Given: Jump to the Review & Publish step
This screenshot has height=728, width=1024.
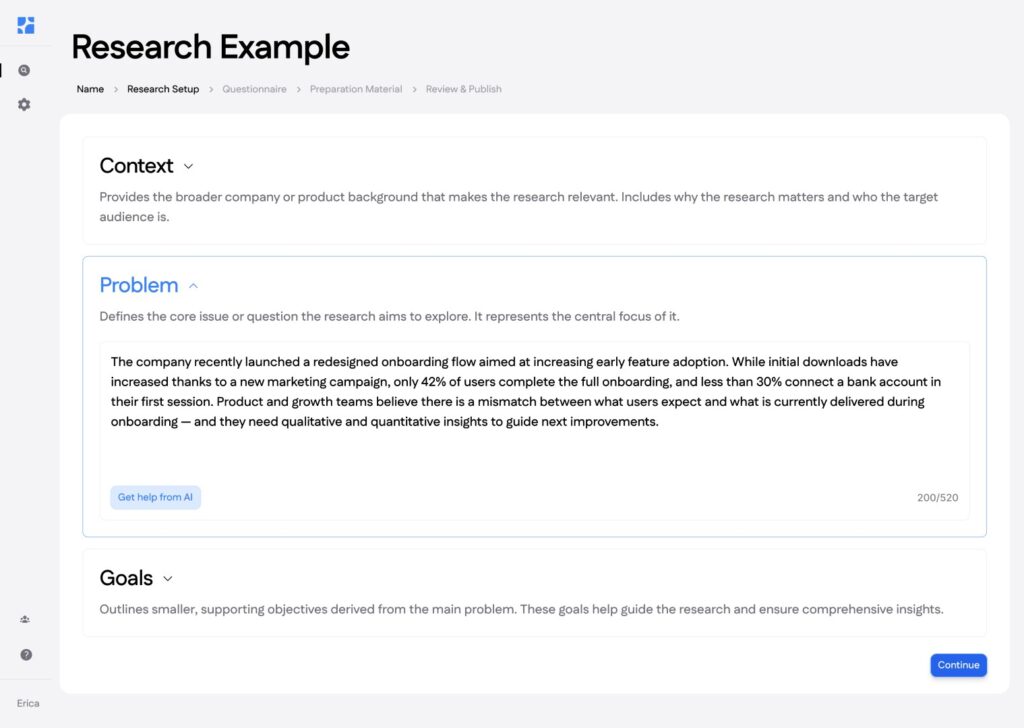Looking at the screenshot, I should (463, 89).
